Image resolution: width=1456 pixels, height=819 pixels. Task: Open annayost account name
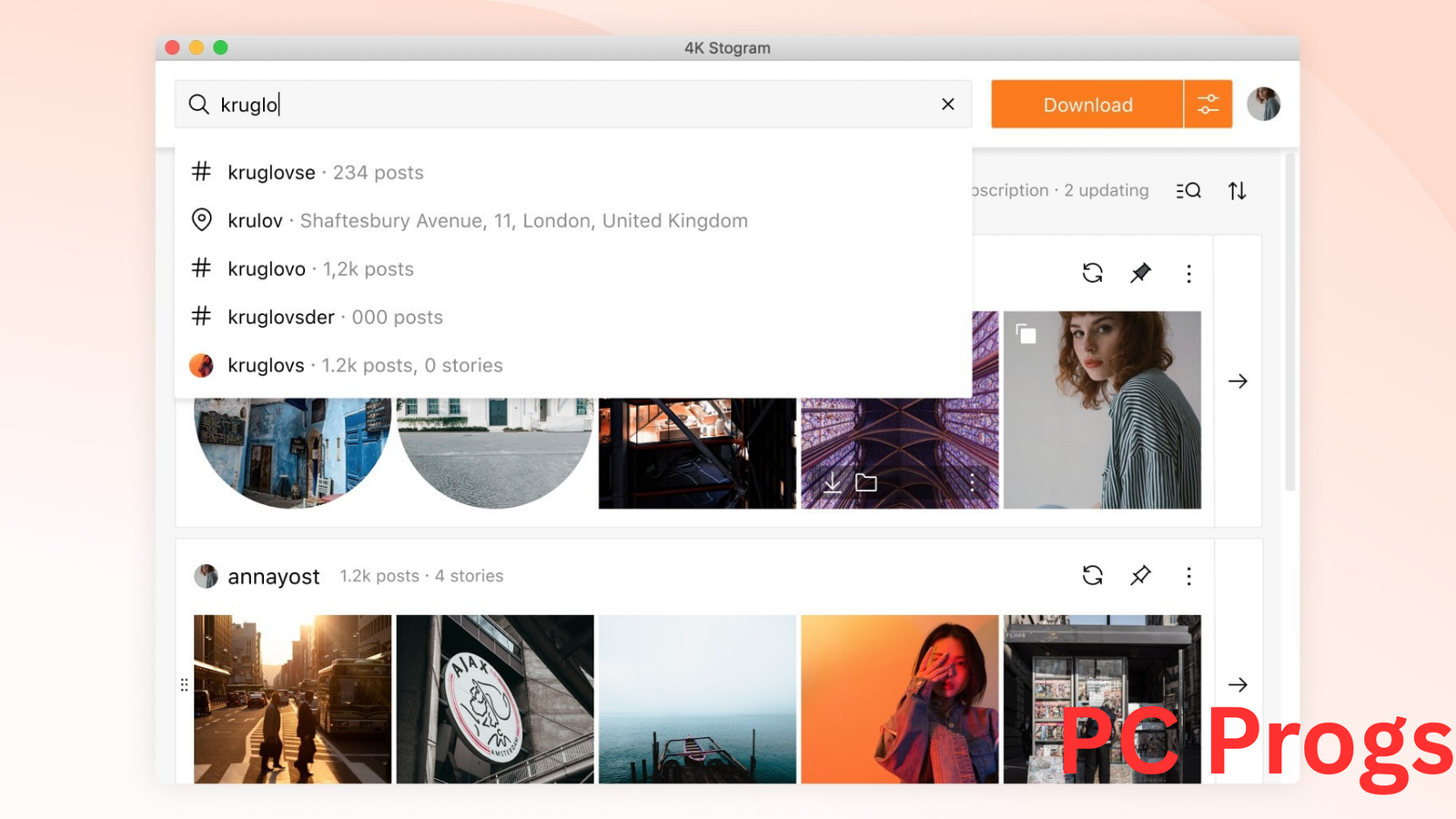point(274,577)
